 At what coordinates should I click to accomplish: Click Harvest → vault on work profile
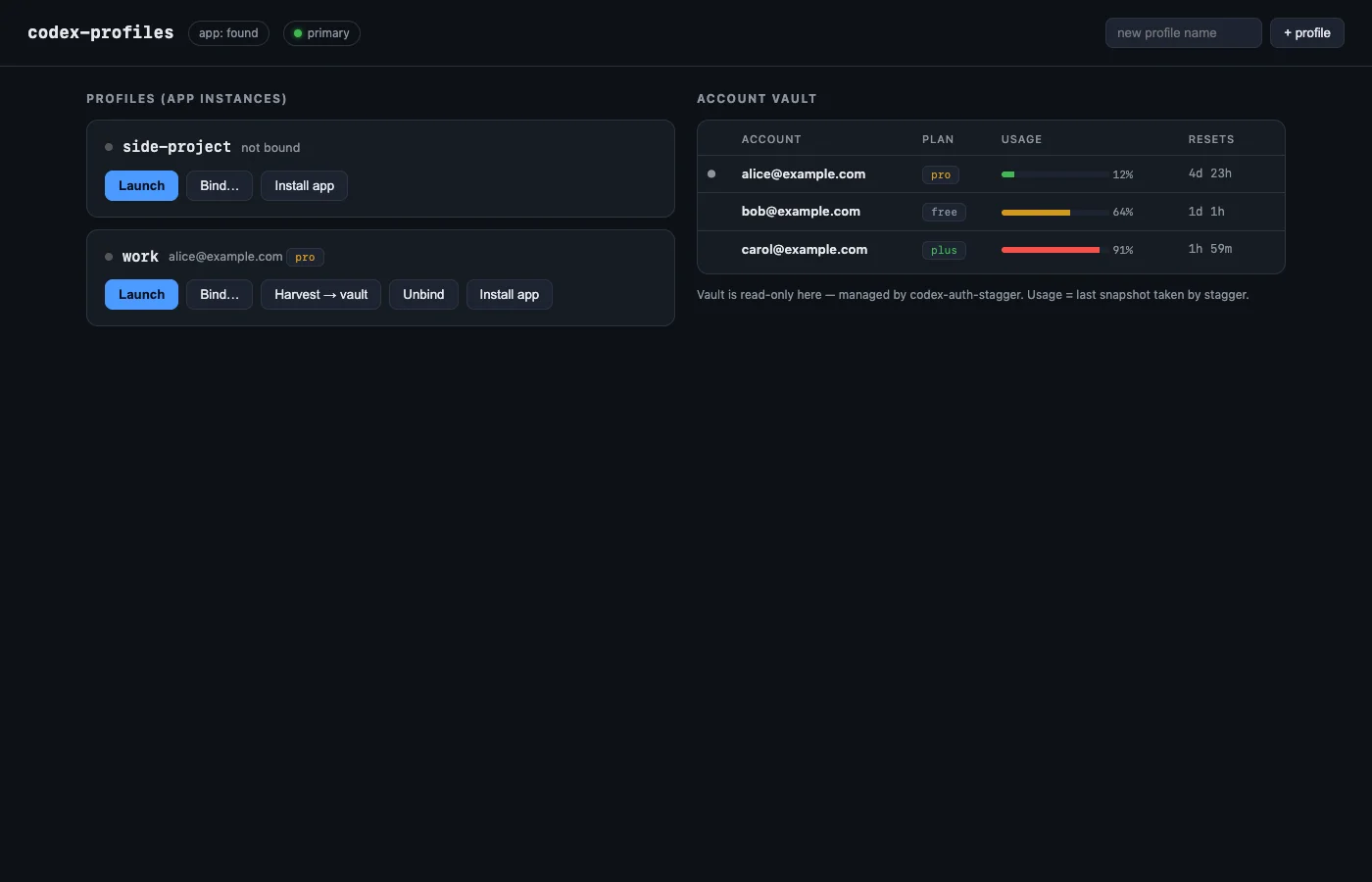tap(320, 294)
